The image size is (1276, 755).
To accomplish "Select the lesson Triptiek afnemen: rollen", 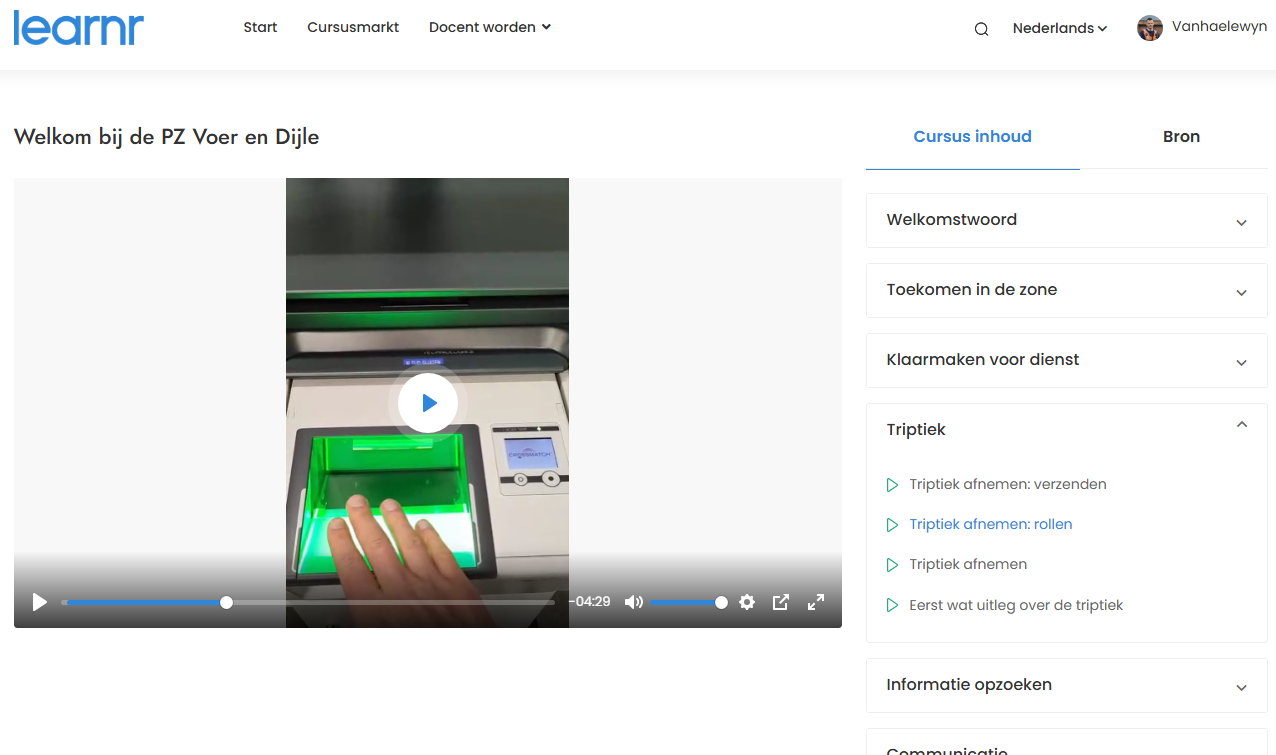I will (x=991, y=524).
